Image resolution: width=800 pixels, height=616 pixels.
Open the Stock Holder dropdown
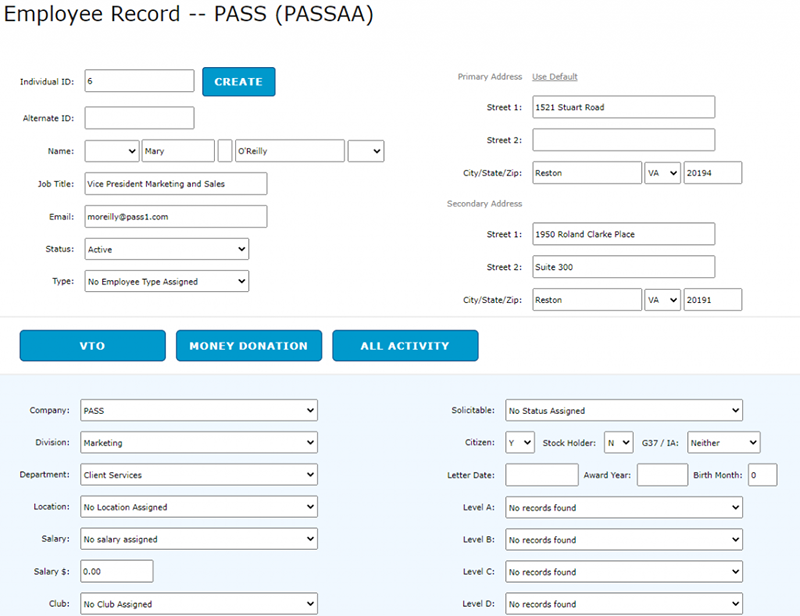point(618,442)
